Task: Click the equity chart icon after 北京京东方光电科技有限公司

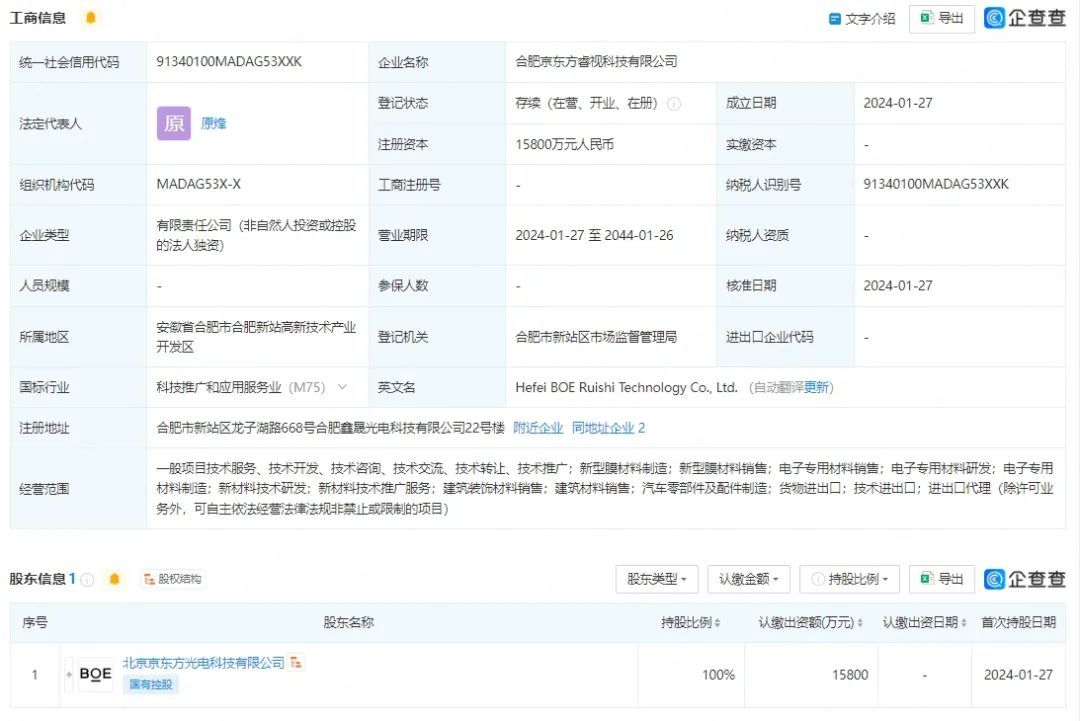Action: coord(296,662)
